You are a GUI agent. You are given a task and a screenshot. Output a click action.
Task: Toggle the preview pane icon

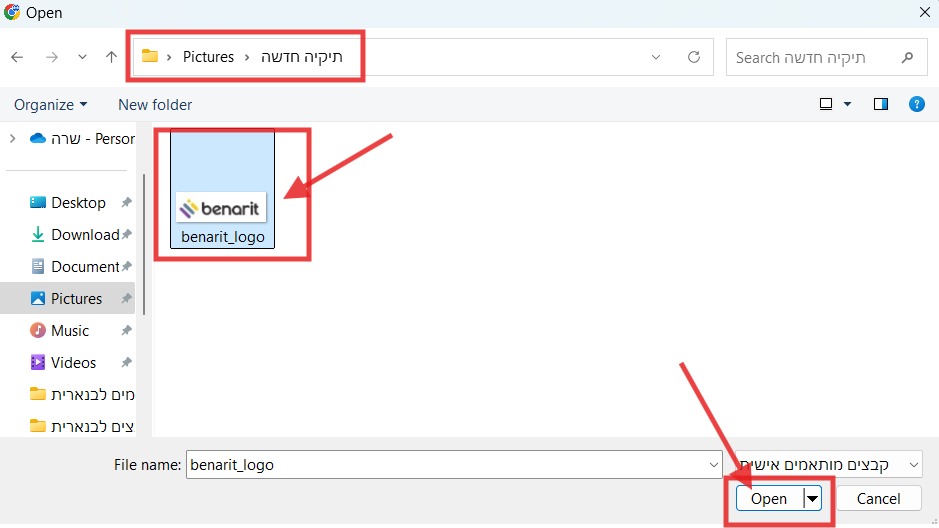(x=881, y=104)
